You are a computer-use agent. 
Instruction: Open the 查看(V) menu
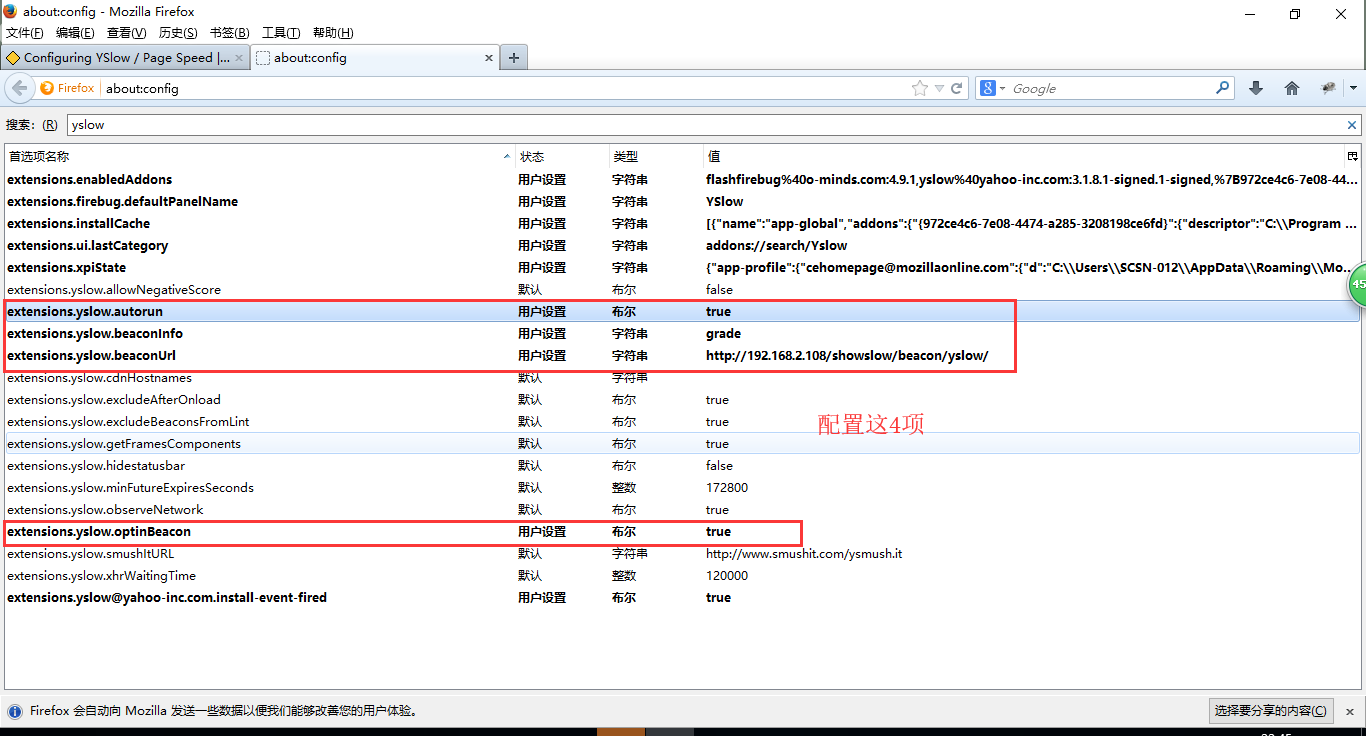[127, 33]
